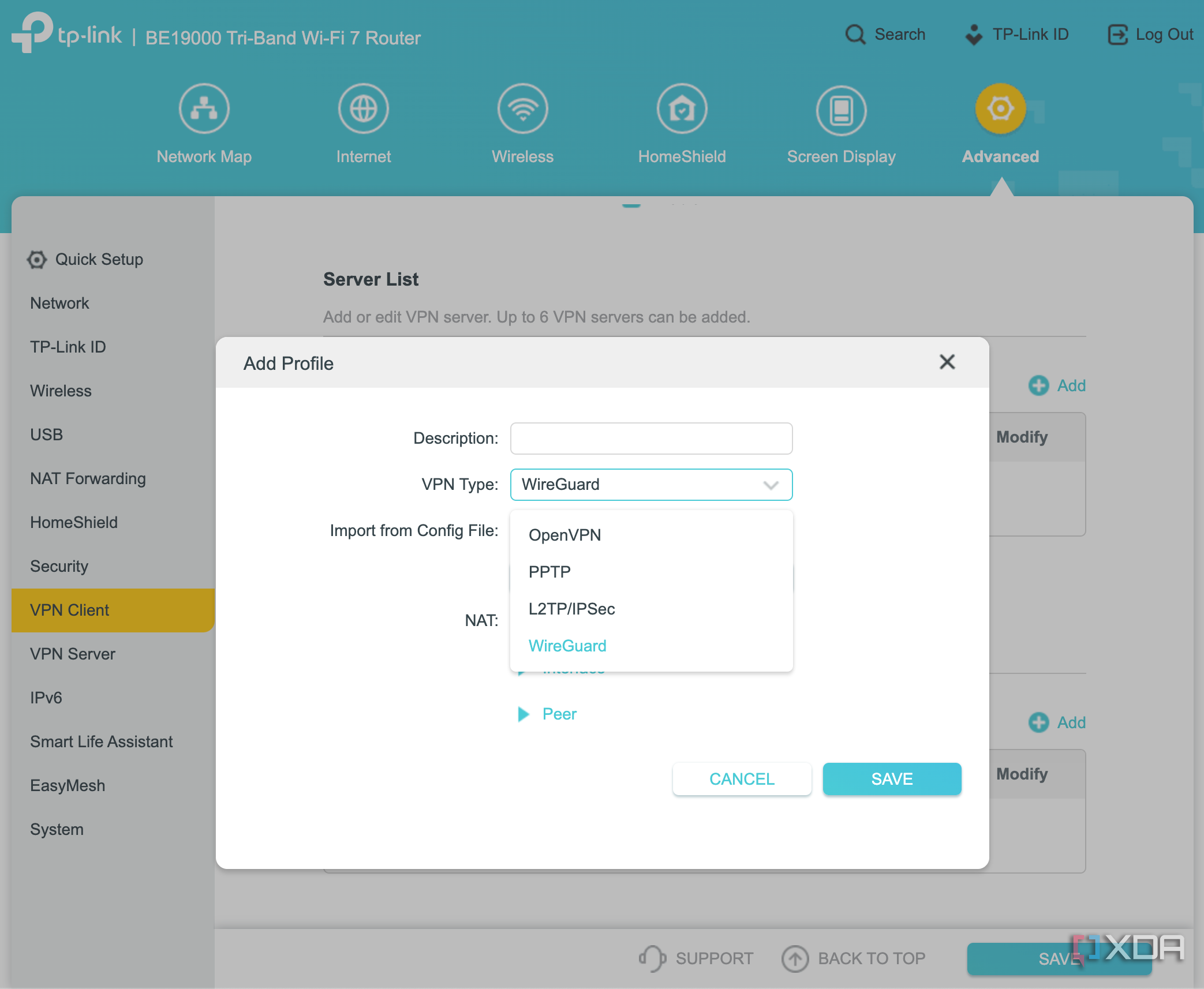Image resolution: width=1204 pixels, height=989 pixels.
Task: Open VPN Server in sidebar
Action: point(113,654)
